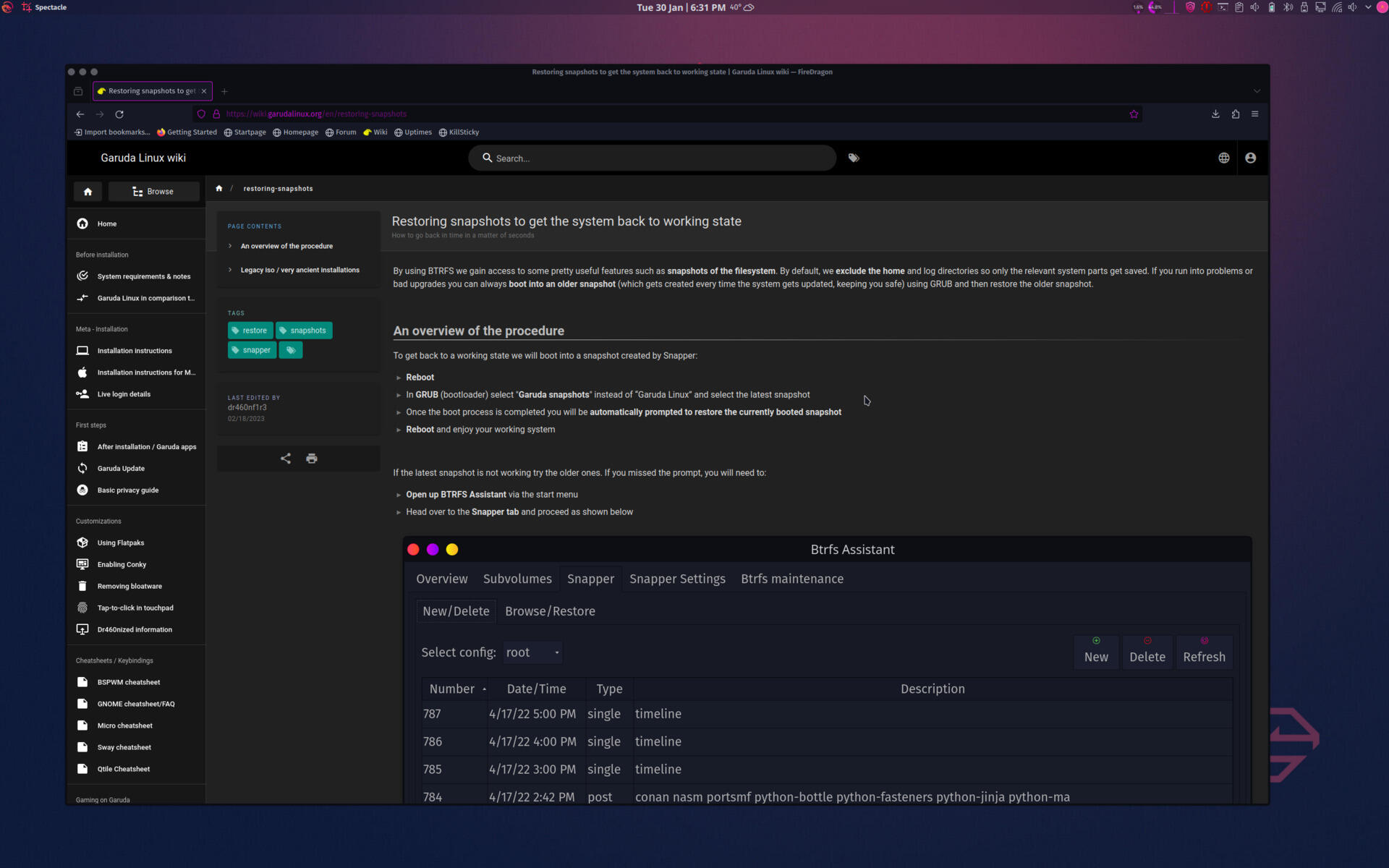Click the sidebar home button next to Browse

point(88,192)
